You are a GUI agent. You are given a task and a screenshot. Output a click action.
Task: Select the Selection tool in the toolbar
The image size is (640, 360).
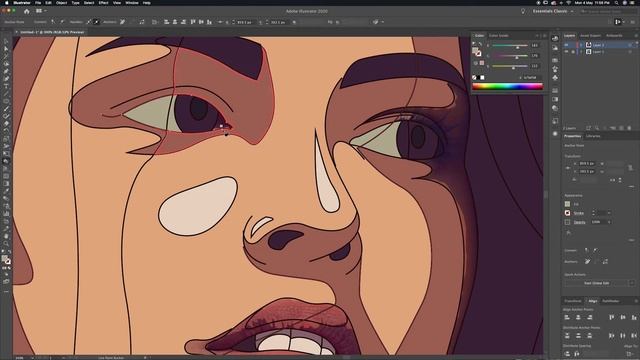click(x=6, y=41)
